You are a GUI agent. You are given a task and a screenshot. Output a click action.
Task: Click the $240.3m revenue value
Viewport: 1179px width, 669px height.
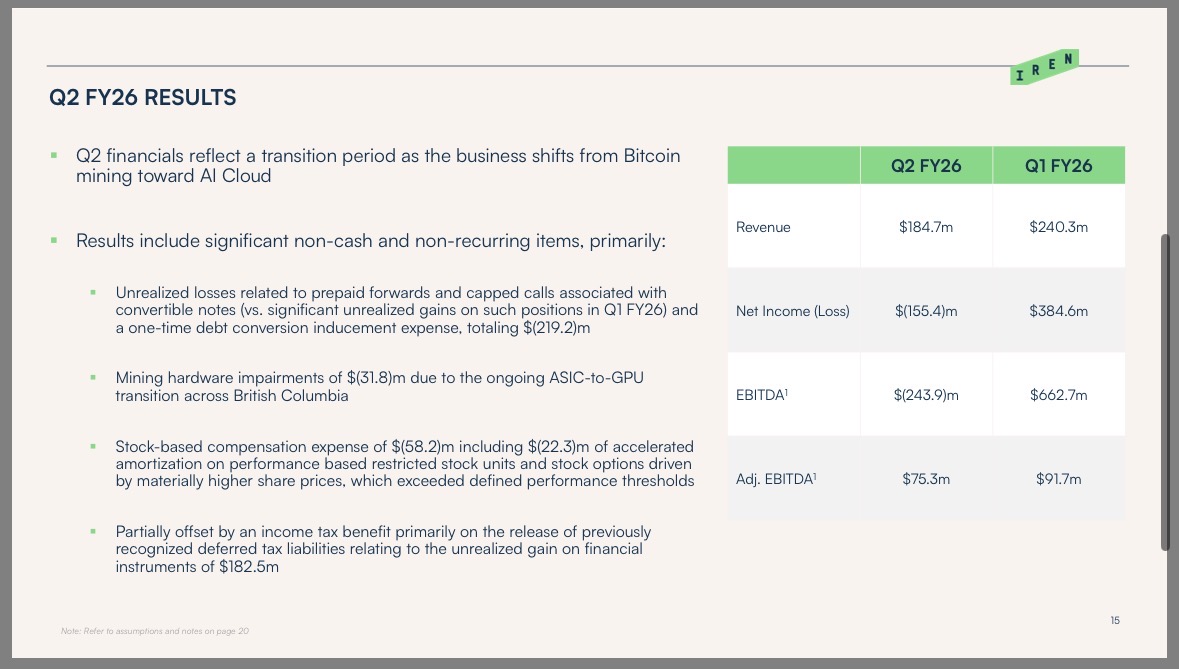pos(1058,227)
